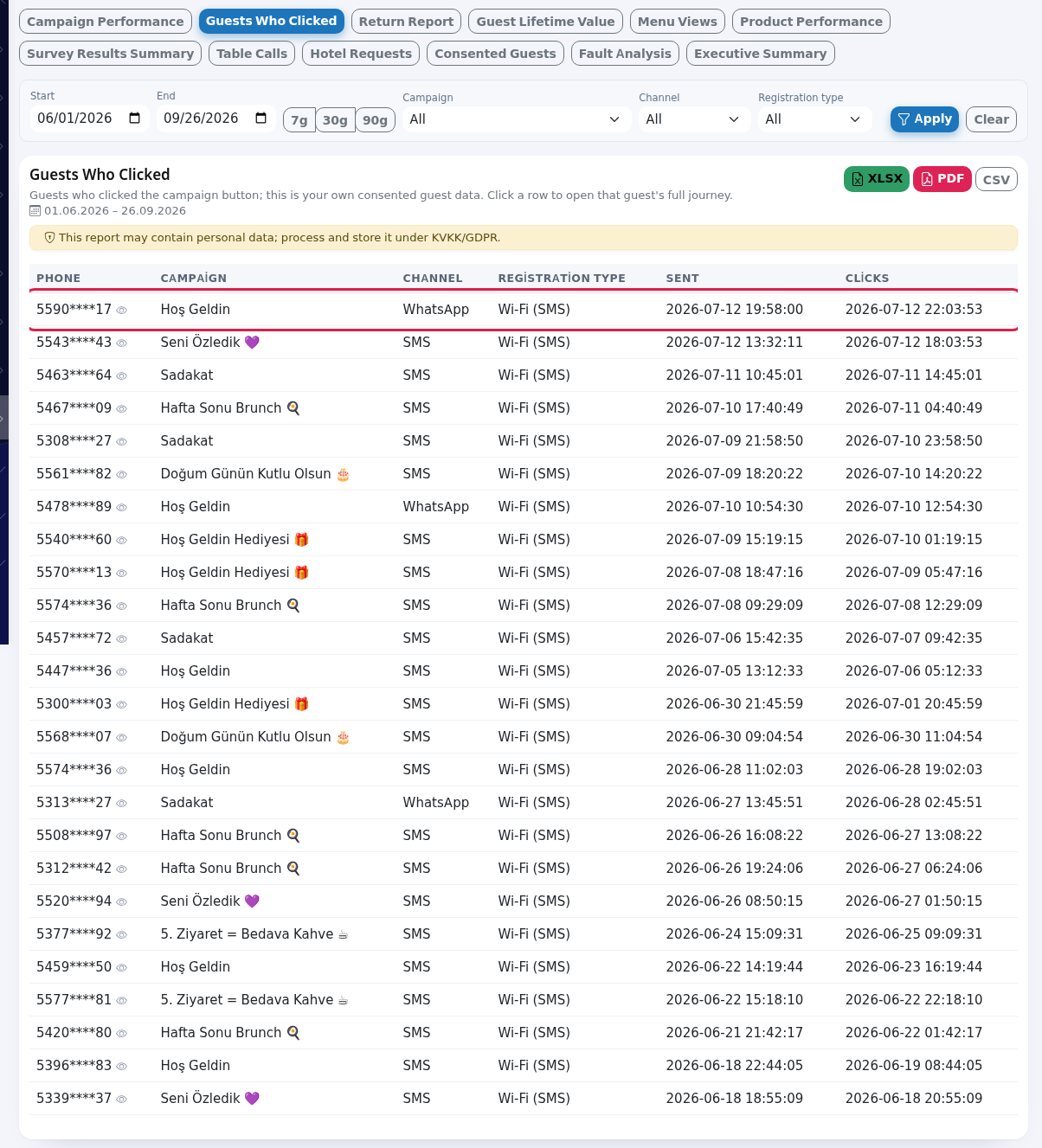Apply the selected filters
1042x1148 pixels.
[924, 119]
